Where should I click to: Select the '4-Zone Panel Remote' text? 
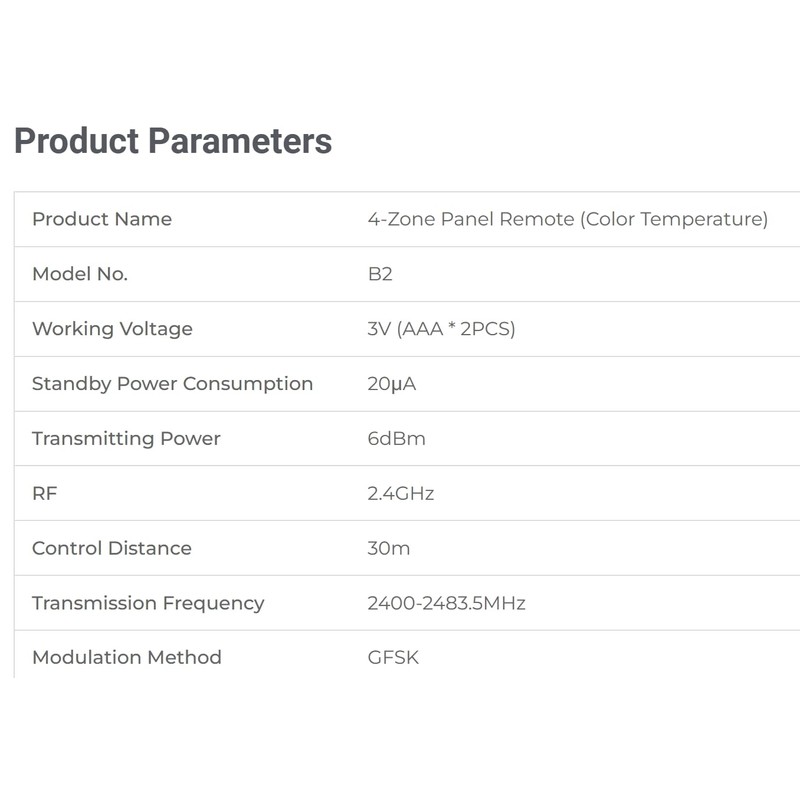470,219
